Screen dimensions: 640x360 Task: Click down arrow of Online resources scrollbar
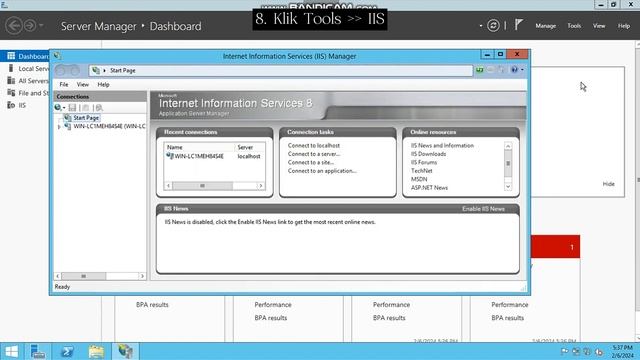point(508,187)
